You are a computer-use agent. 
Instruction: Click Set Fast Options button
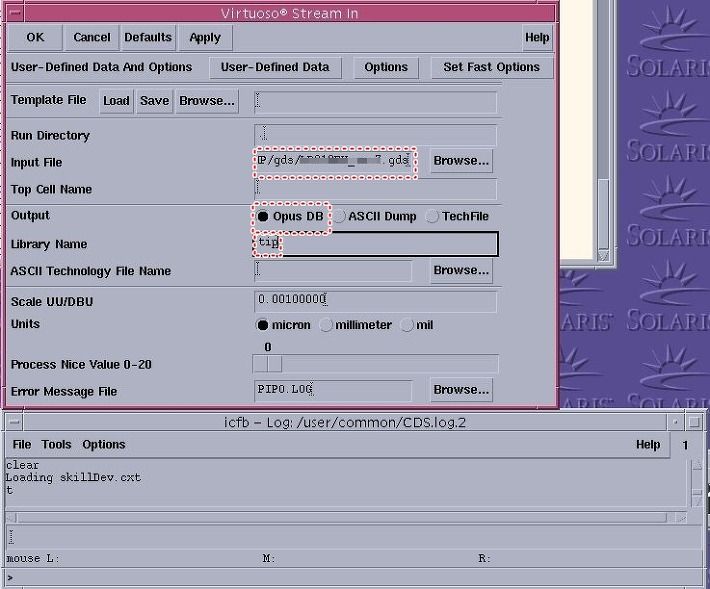(x=492, y=67)
